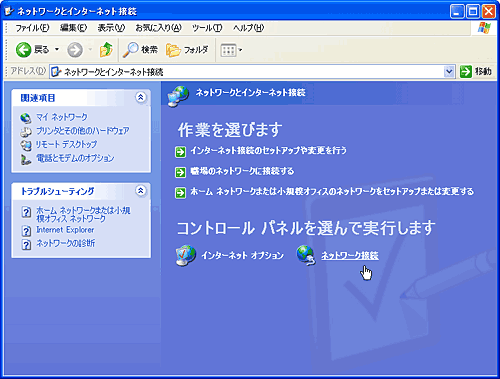500x379 pixels.
Task: Click help icon beside Internet Explorer
Action: tap(26, 231)
